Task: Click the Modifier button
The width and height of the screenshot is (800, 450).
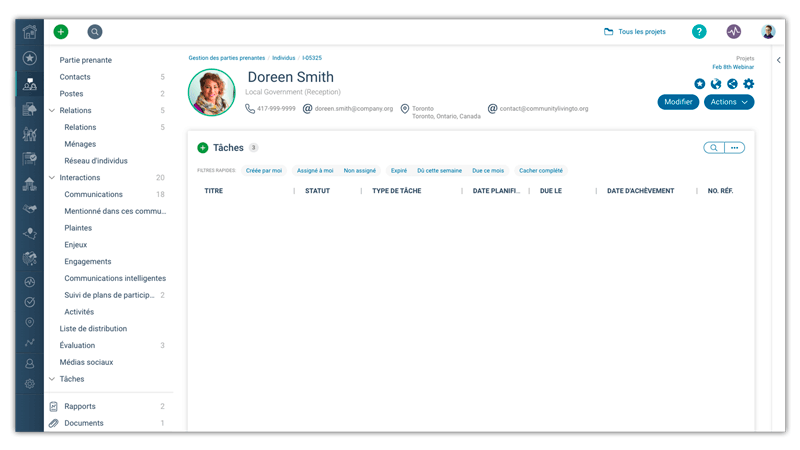Action: [x=678, y=102]
